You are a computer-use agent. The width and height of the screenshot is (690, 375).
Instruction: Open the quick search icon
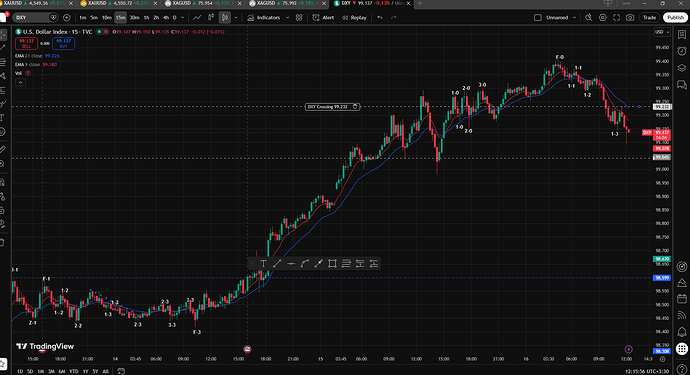click(x=589, y=18)
